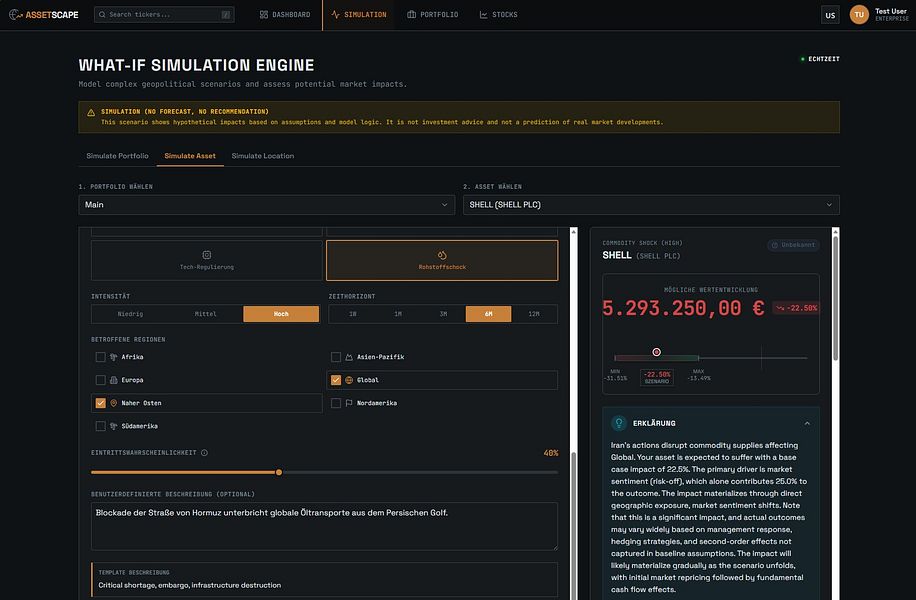The width and height of the screenshot is (916, 600).
Task: Switch to the Simulate Location tab
Action: (263, 156)
